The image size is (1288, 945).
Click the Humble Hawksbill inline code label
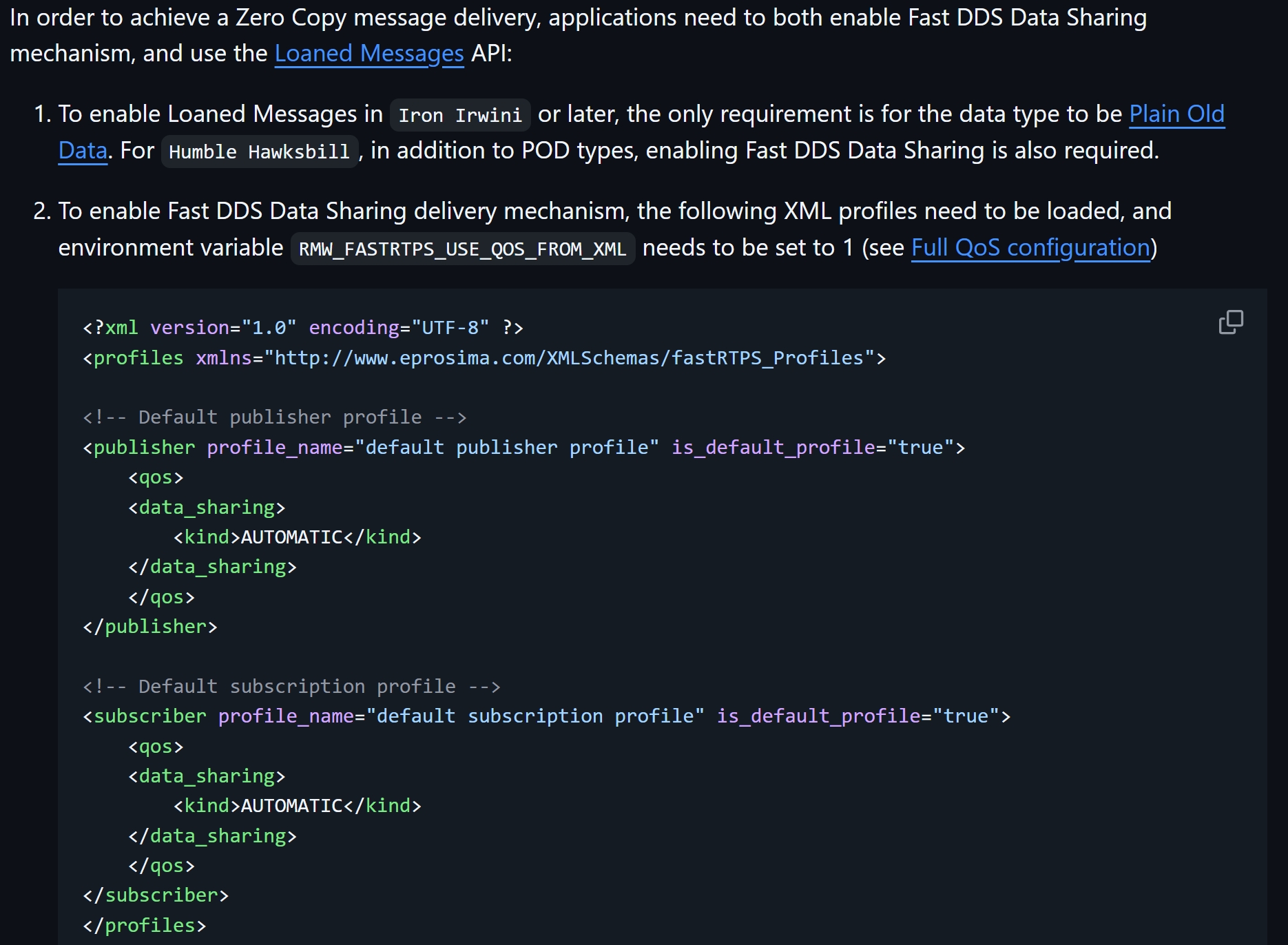(x=259, y=152)
